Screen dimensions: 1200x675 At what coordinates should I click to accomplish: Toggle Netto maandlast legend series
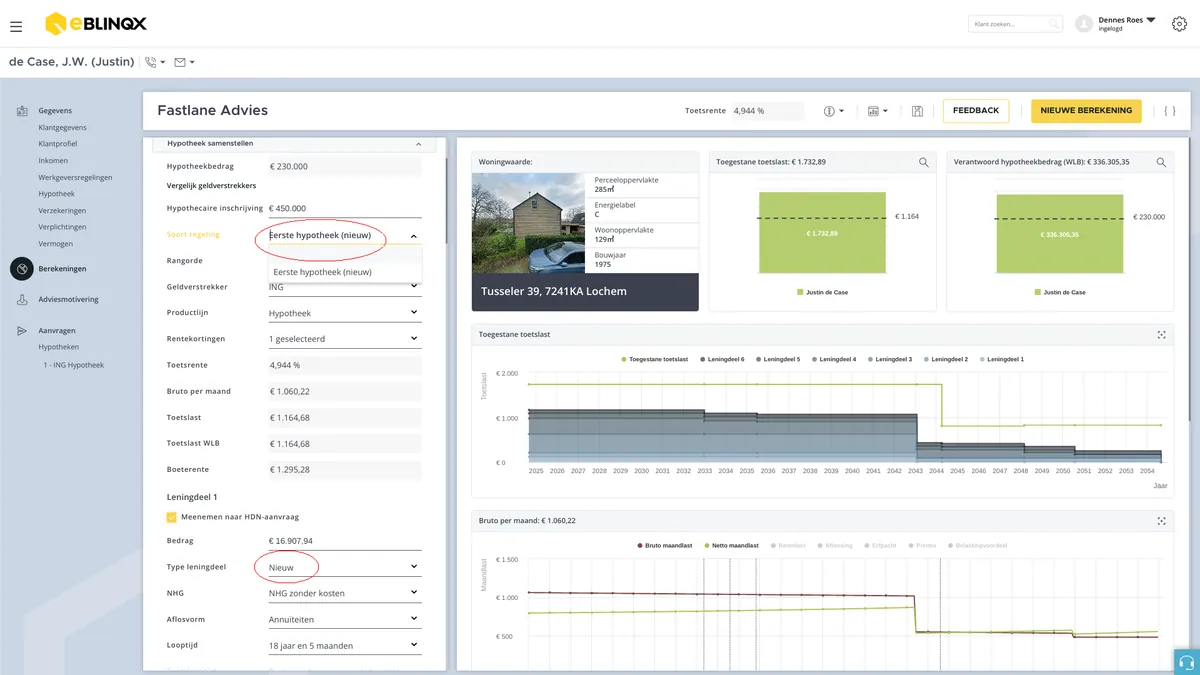pos(731,546)
